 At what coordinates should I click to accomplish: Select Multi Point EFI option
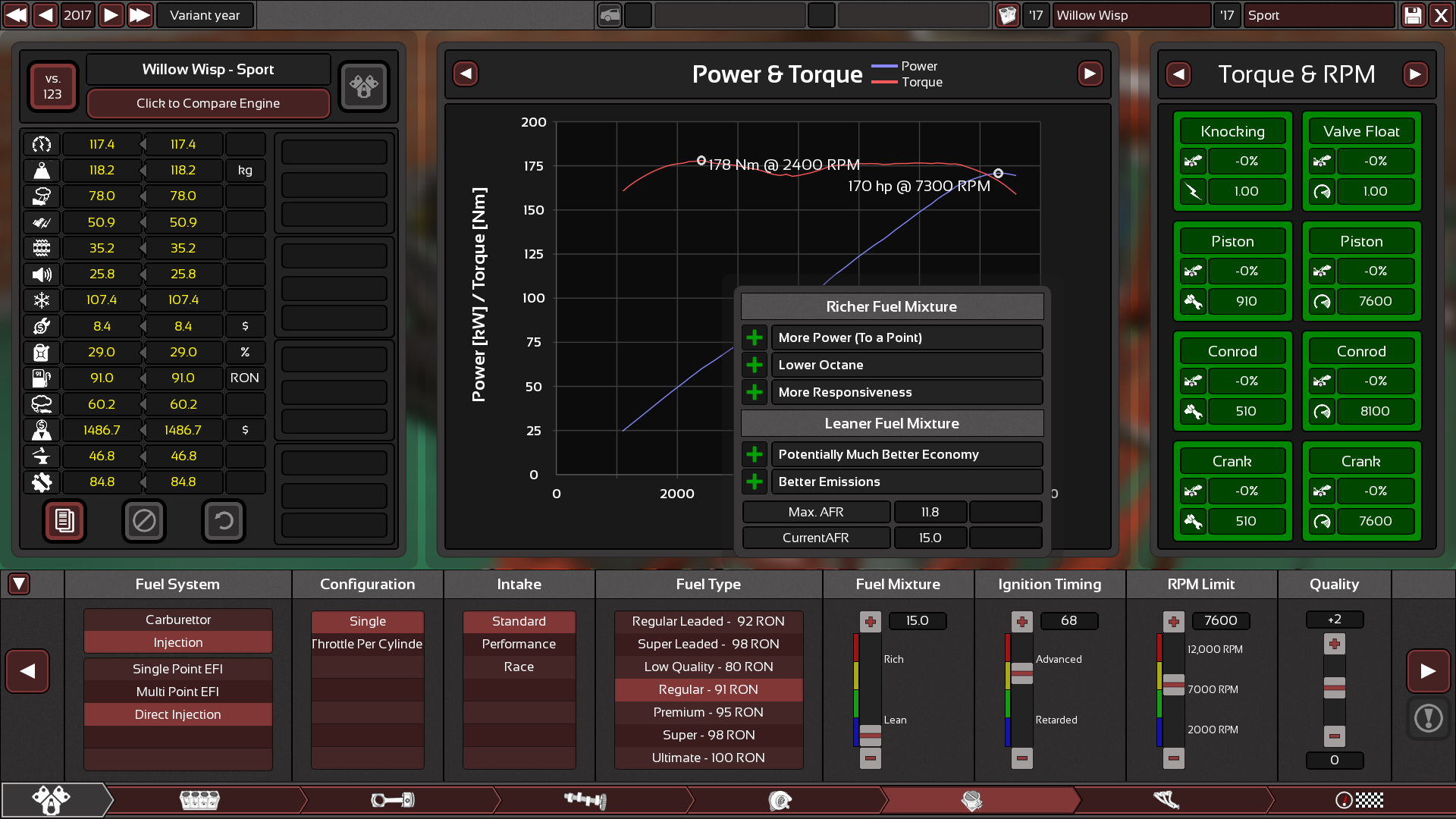[x=177, y=692]
